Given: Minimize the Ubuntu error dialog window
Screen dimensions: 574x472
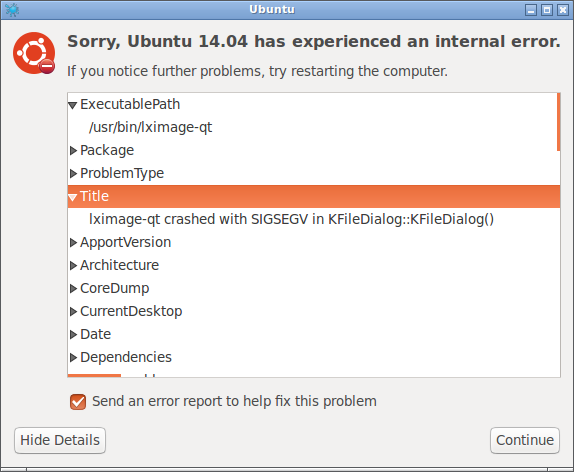Looking at the screenshot, I should (x=530, y=10).
